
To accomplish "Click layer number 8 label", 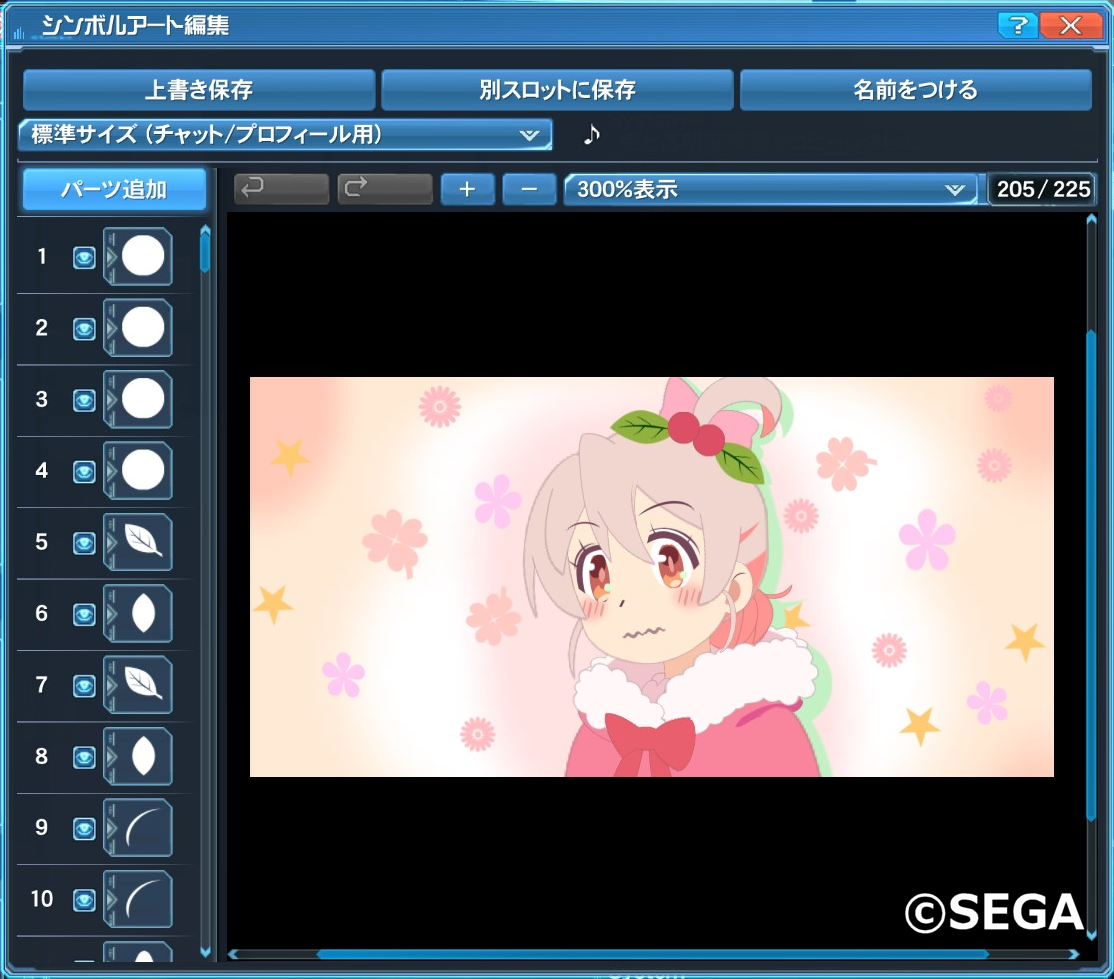I will pos(42,756).
